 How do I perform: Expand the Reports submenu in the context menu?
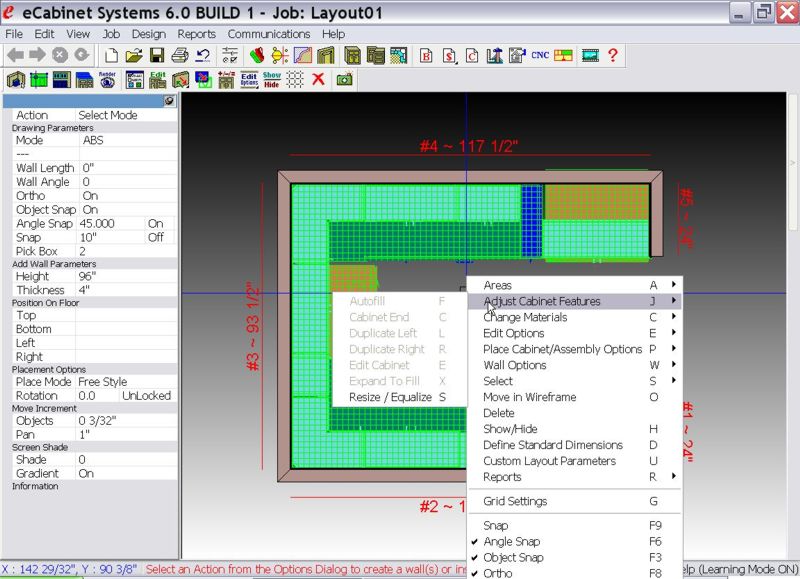pos(575,477)
